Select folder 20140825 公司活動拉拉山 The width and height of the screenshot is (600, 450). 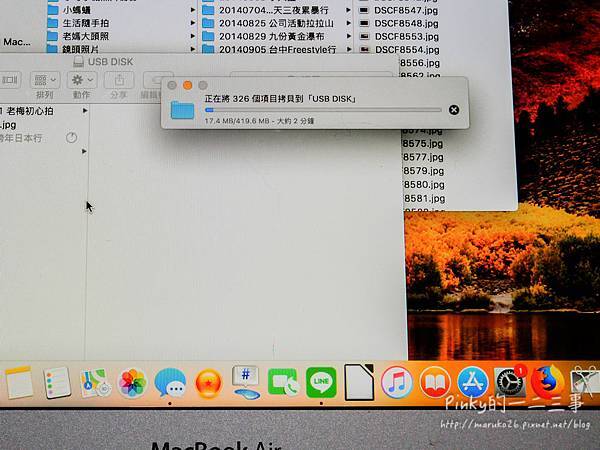coord(276,23)
